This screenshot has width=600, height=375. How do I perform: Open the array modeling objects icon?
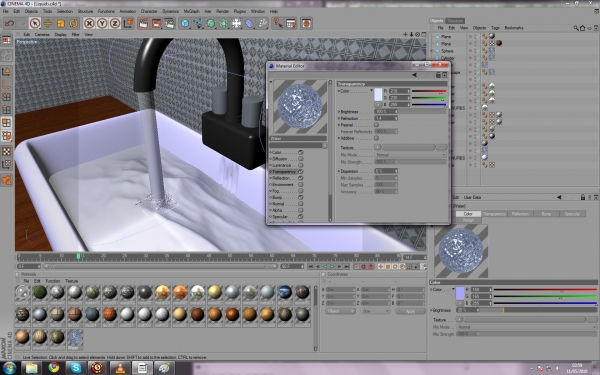[224, 23]
